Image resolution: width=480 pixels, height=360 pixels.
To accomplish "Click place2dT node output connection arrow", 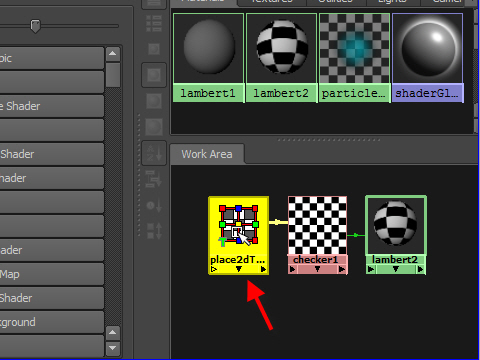I will (x=263, y=269).
